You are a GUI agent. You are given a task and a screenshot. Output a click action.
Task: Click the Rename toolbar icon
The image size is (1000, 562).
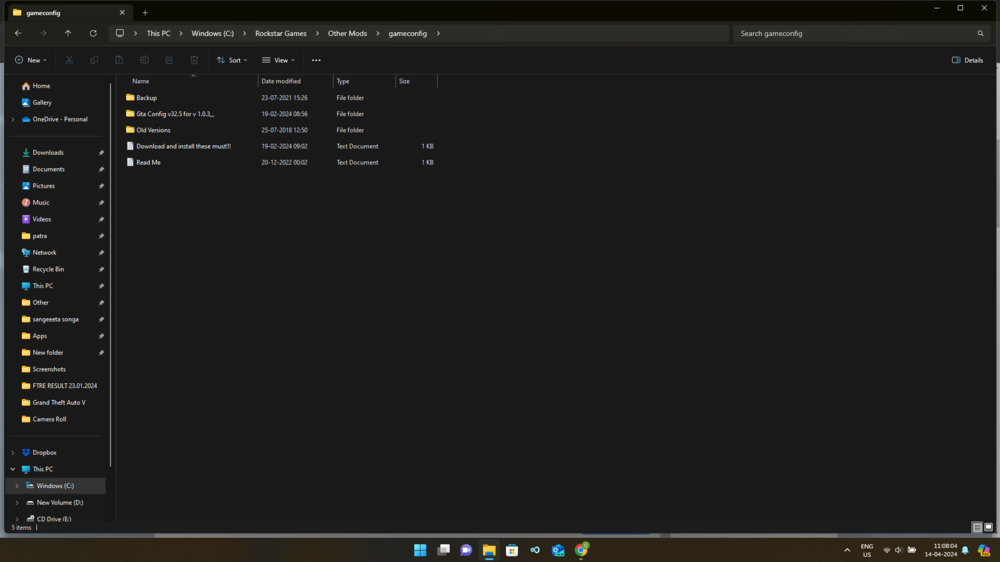(144, 60)
